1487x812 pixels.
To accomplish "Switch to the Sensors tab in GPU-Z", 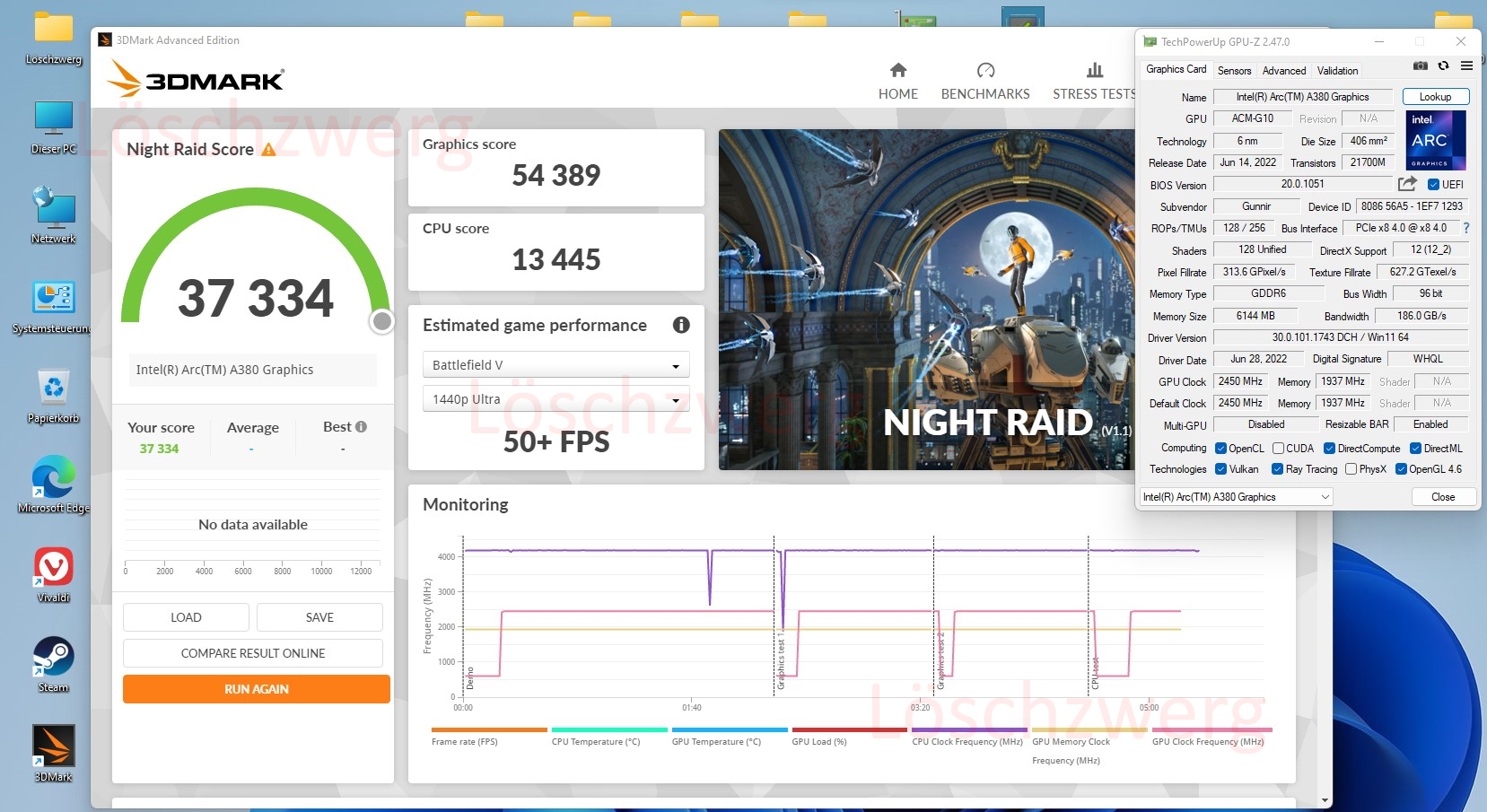I will [1234, 71].
